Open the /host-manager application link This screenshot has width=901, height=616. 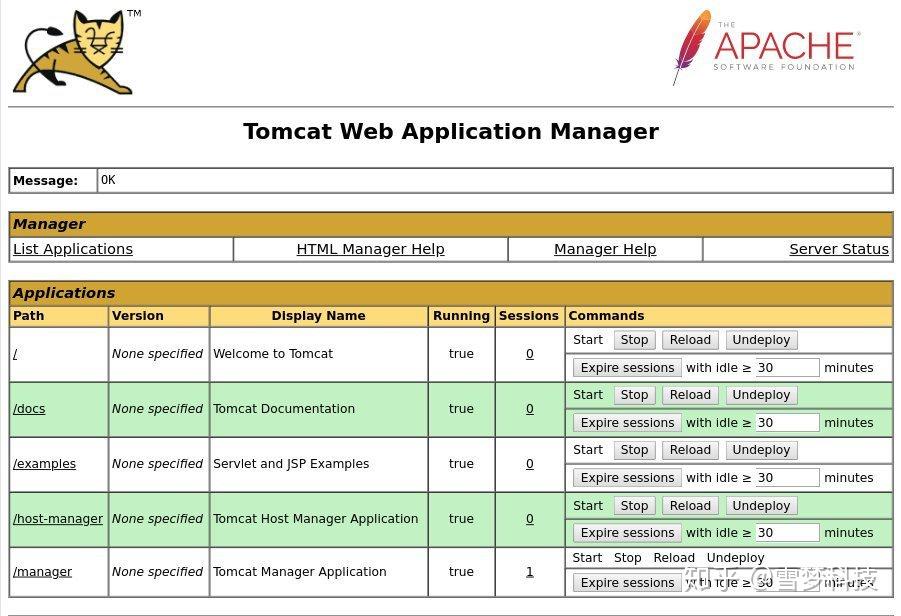pos(58,518)
